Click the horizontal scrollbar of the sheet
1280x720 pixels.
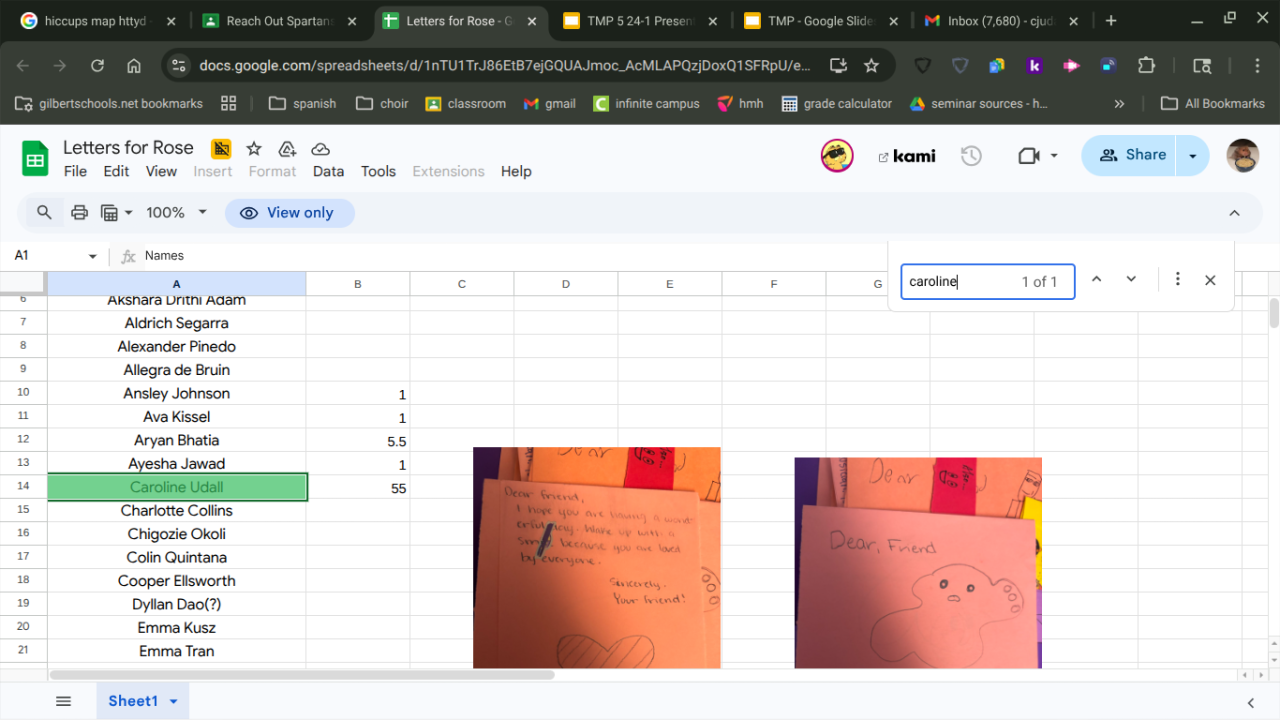click(x=302, y=675)
